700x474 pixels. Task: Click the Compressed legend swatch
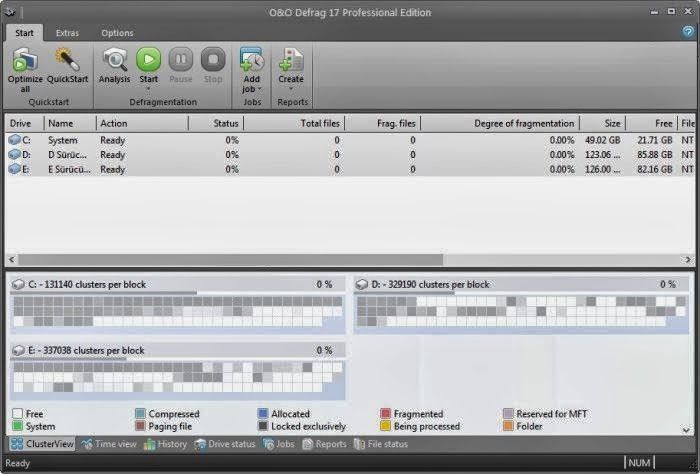click(x=140, y=413)
